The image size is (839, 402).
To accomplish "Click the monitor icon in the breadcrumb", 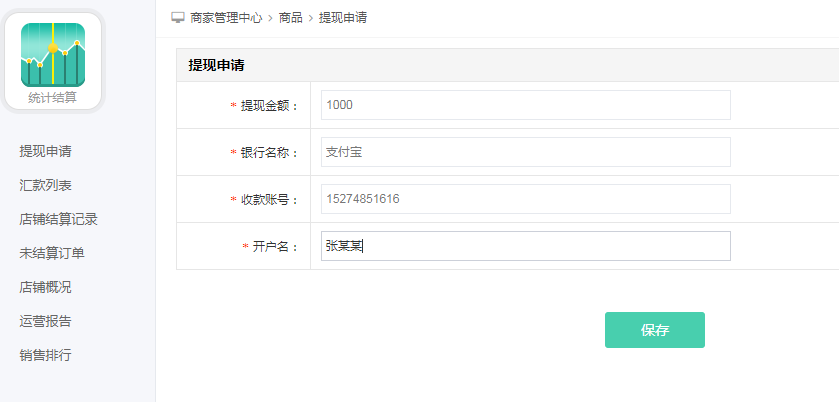I will pos(178,18).
